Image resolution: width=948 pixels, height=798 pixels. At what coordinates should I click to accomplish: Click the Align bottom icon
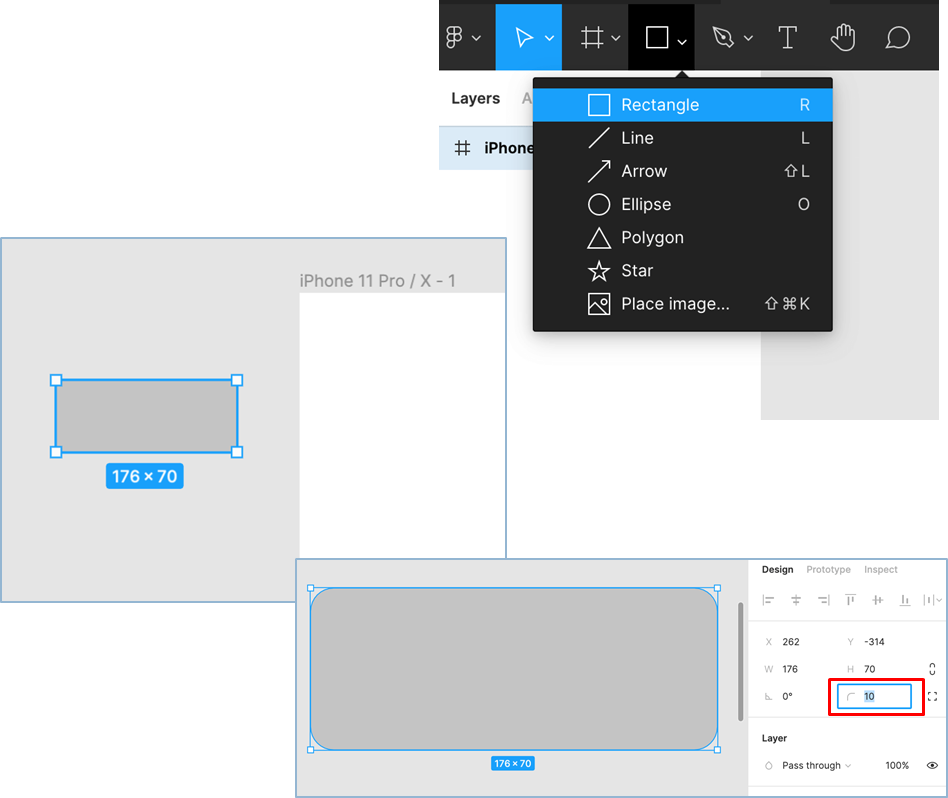(905, 600)
